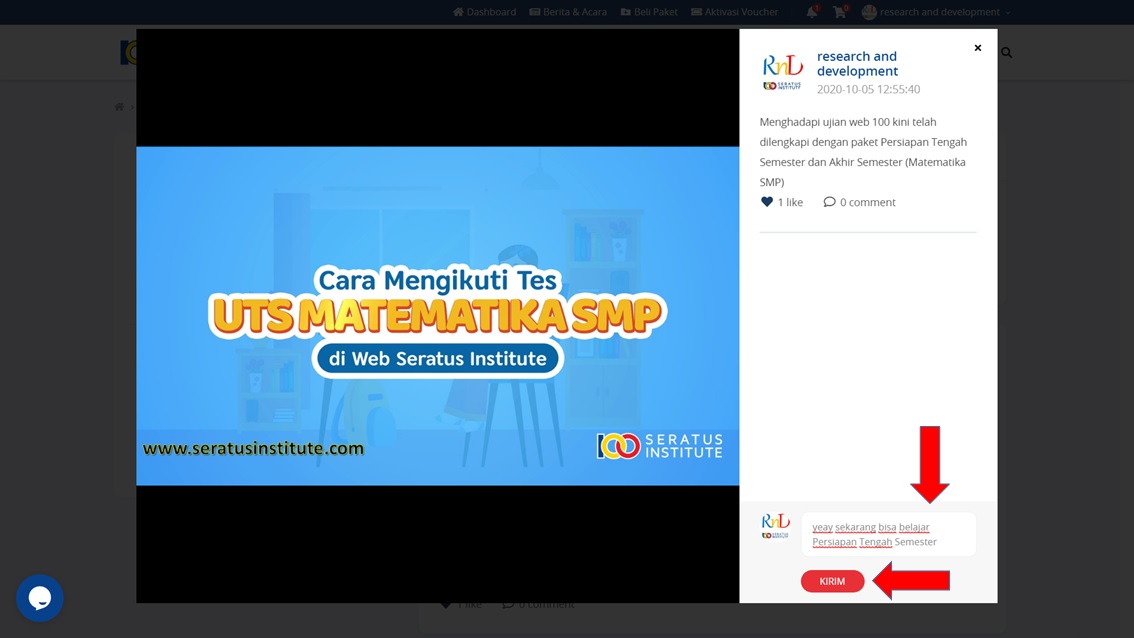This screenshot has height=638, width=1134.
Task: Like the post via the heart icon
Action: point(767,202)
